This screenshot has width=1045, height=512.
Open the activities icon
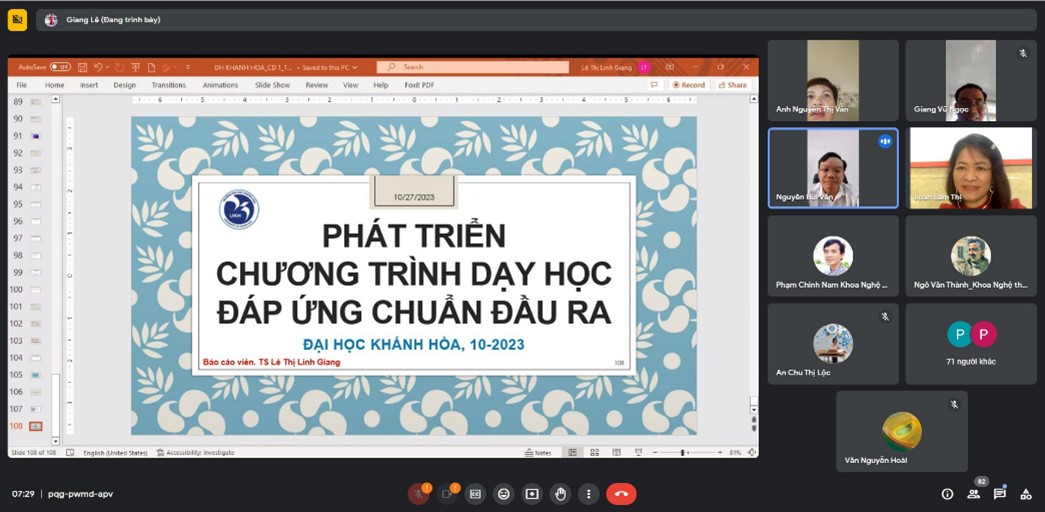(x=1025, y=494)
